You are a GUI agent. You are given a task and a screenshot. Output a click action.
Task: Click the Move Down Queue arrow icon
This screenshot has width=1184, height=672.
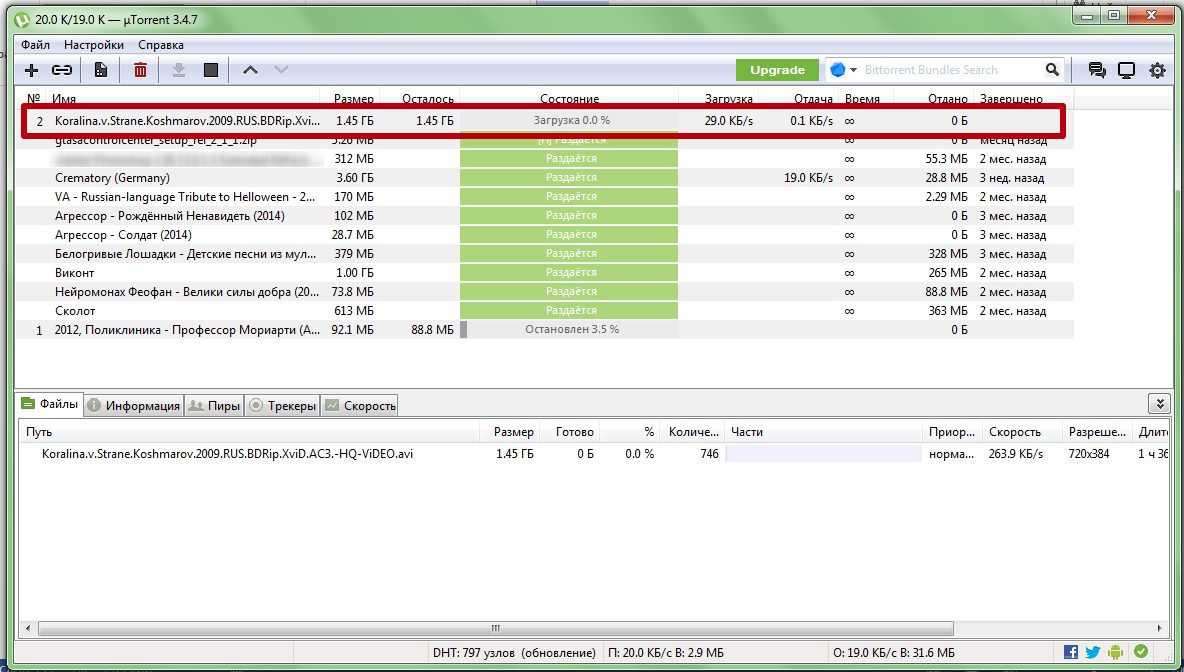click(282, 70)
